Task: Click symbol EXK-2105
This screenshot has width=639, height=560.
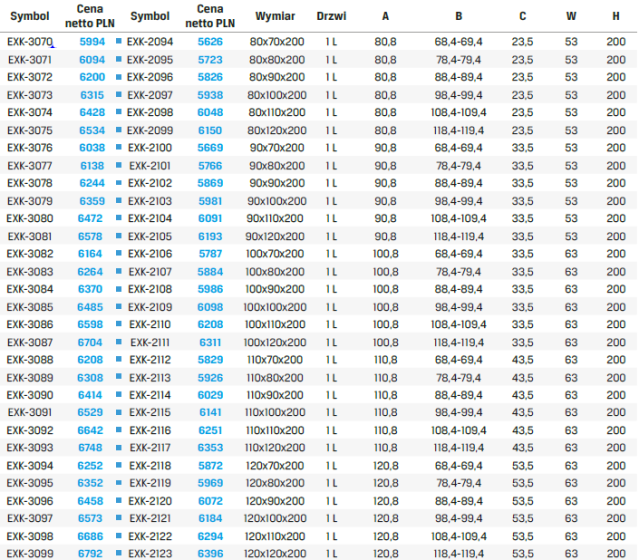Action: click(x=150, y=236)
